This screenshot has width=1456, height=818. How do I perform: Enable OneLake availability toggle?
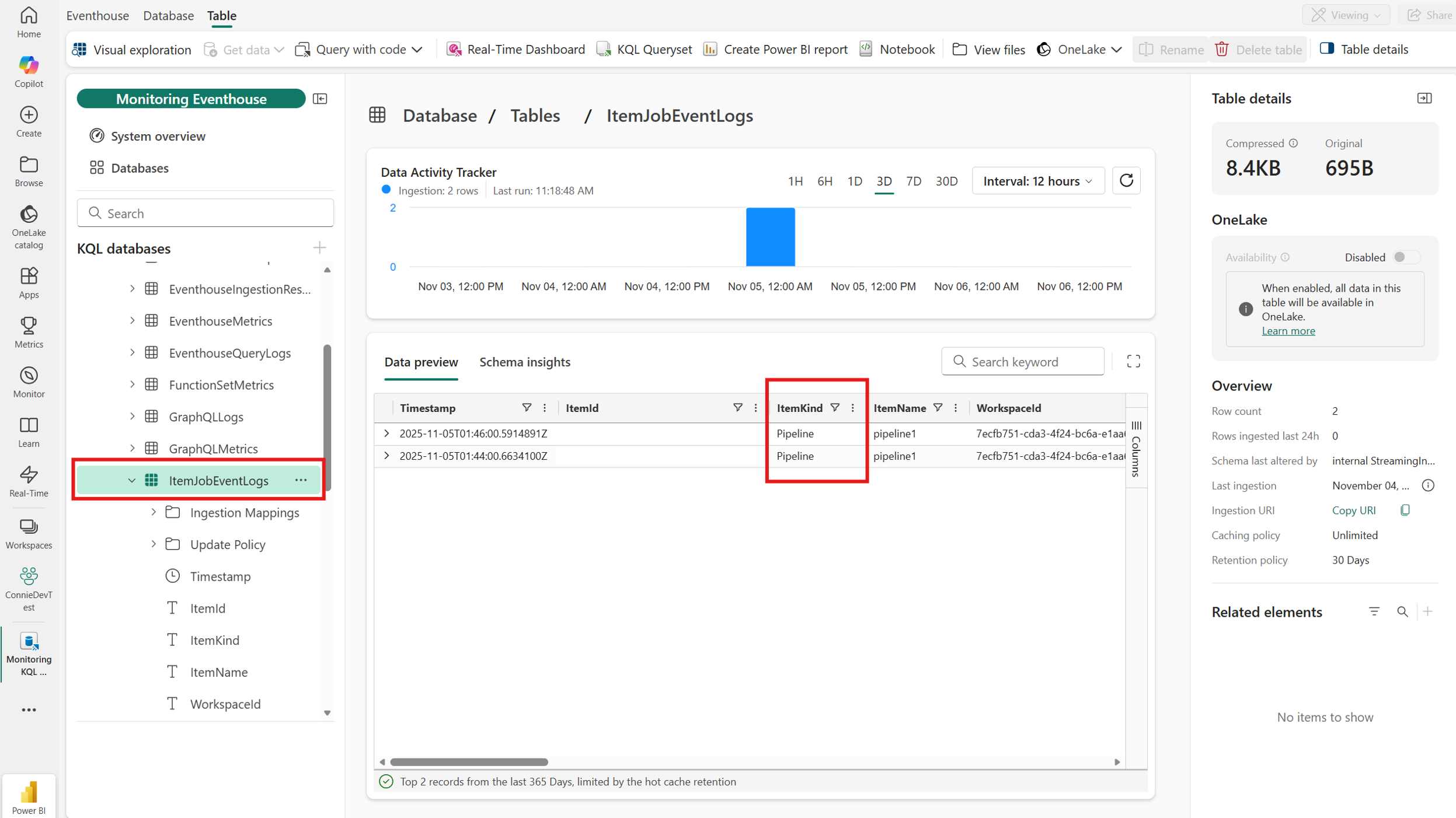[1405, 257]
